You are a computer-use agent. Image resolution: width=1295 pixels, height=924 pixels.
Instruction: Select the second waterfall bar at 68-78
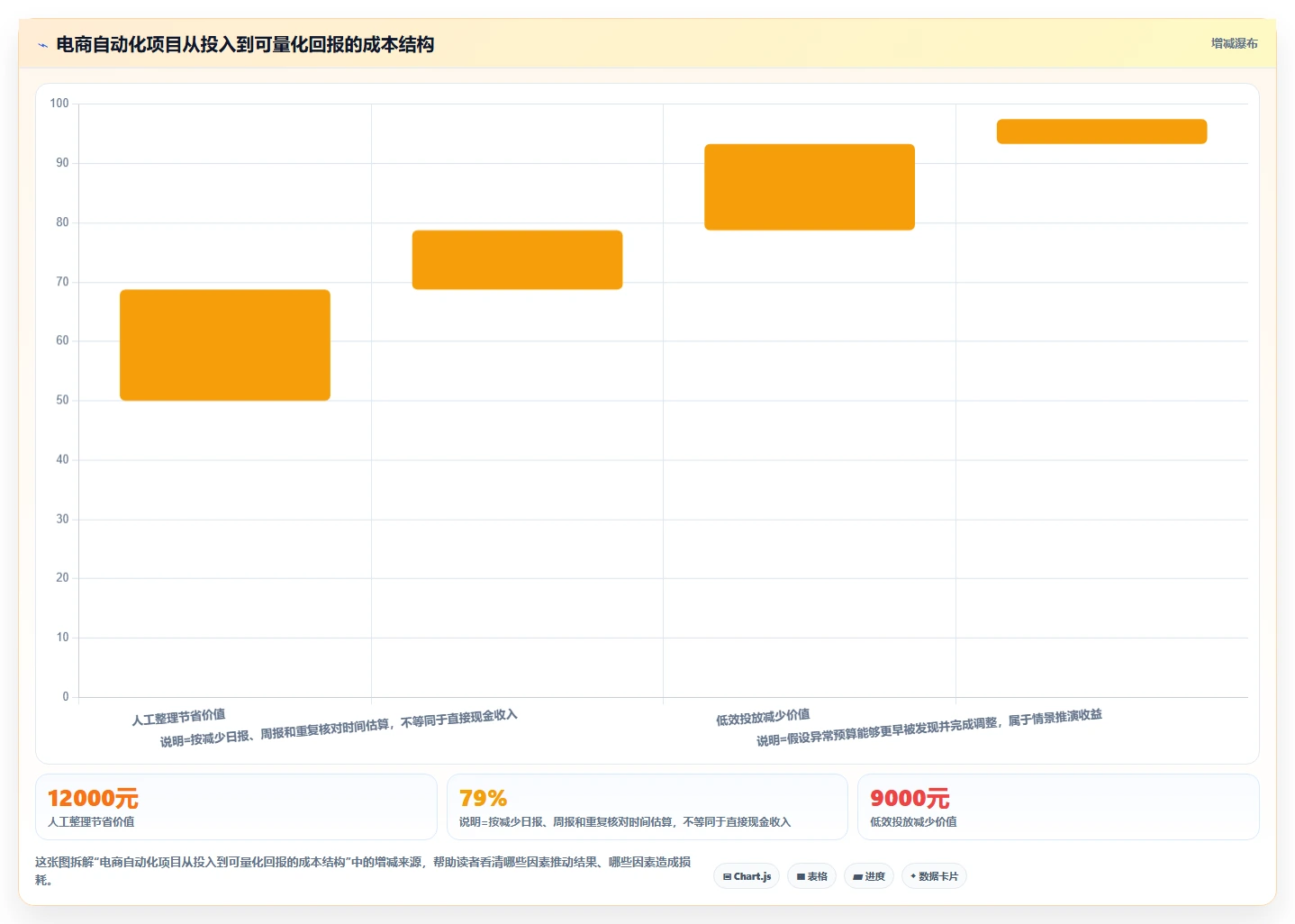517,259
